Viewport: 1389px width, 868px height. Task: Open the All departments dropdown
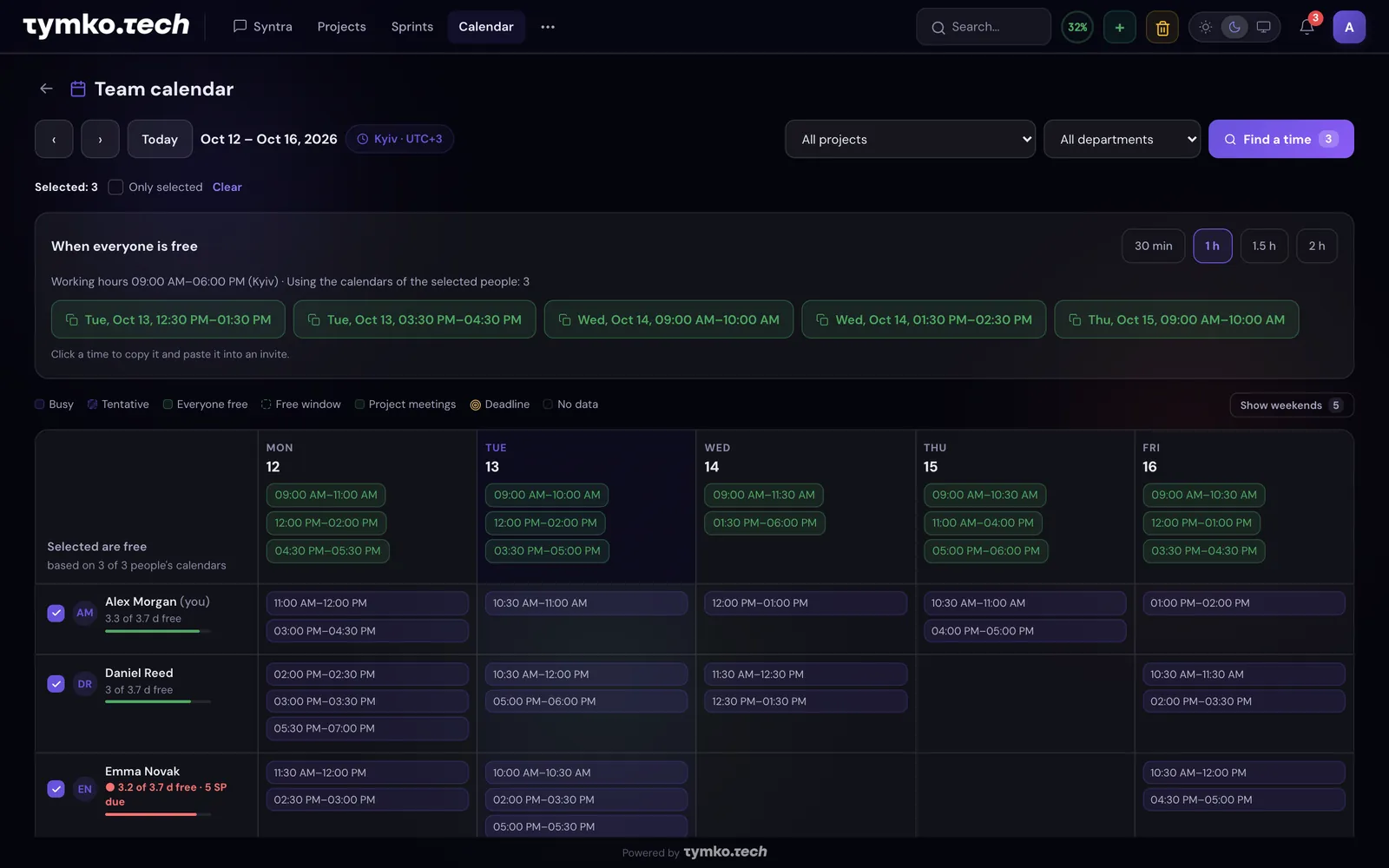[x=1122, y=139]
